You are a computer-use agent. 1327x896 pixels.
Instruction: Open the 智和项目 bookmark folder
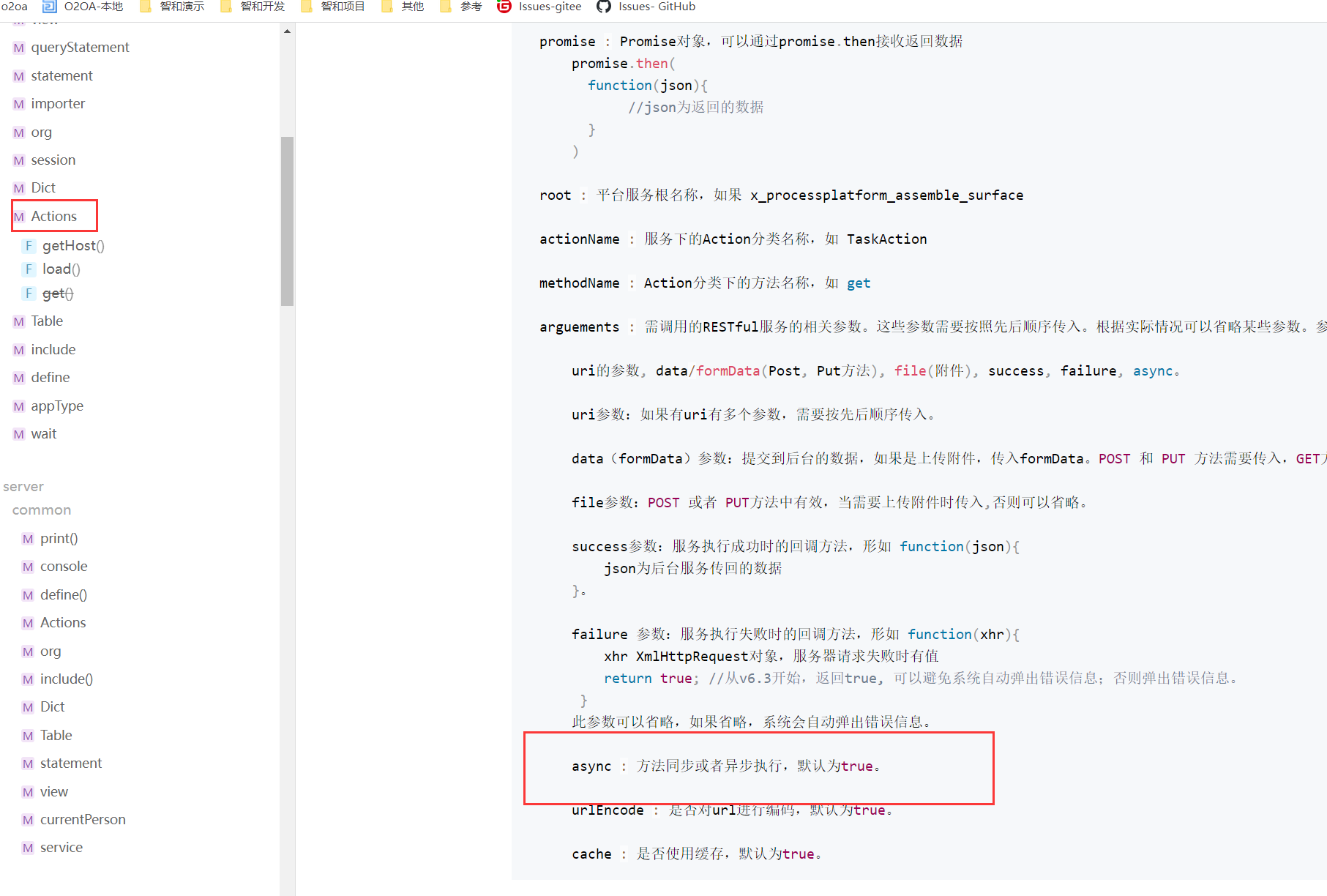coord(332,7)
